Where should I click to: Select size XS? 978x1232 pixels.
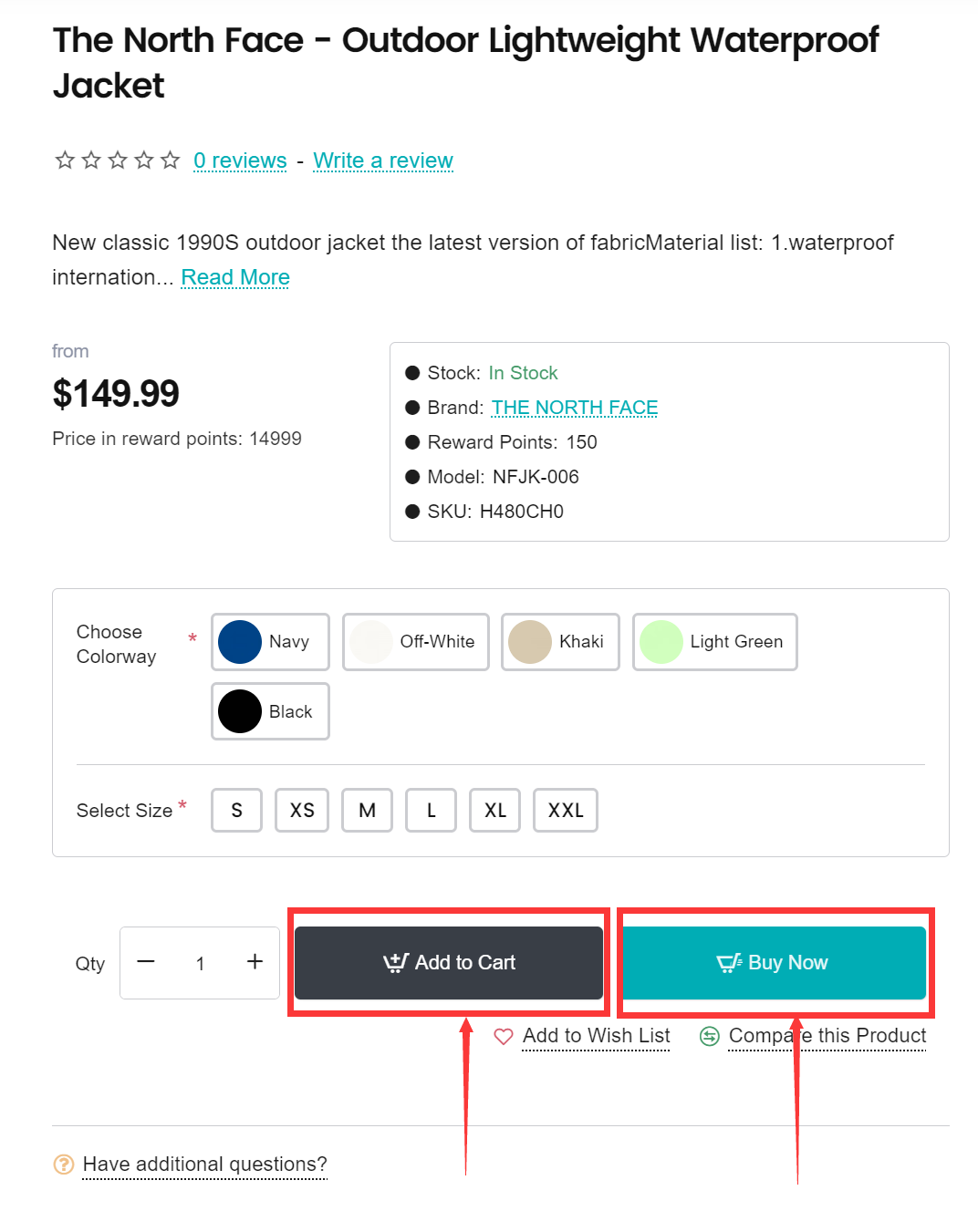(x=302, y=811)
